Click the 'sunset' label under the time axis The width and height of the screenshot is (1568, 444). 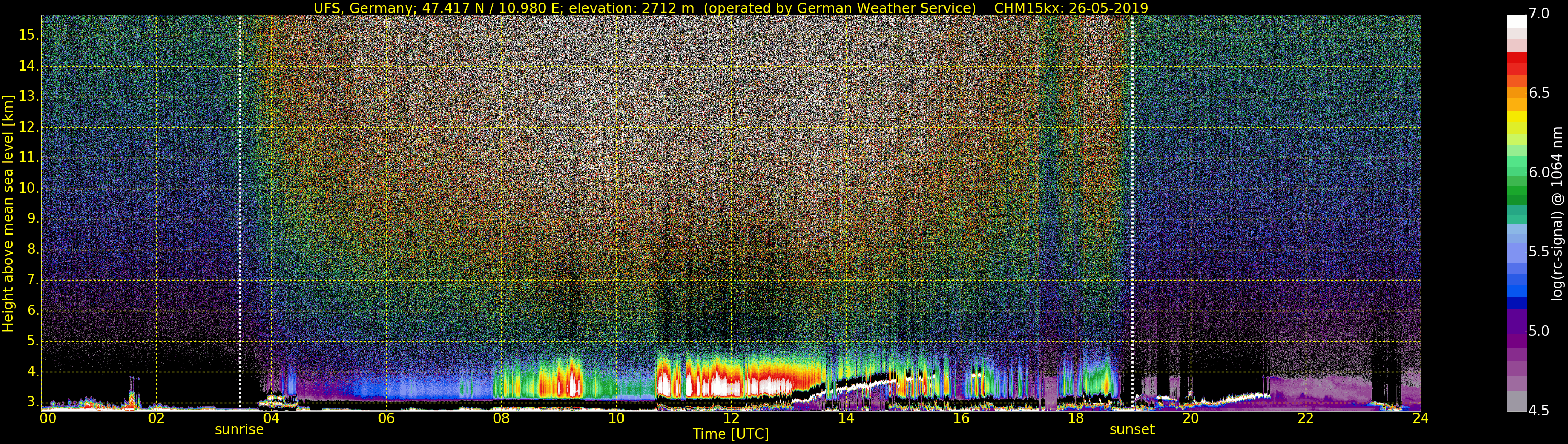(1132, 429)
